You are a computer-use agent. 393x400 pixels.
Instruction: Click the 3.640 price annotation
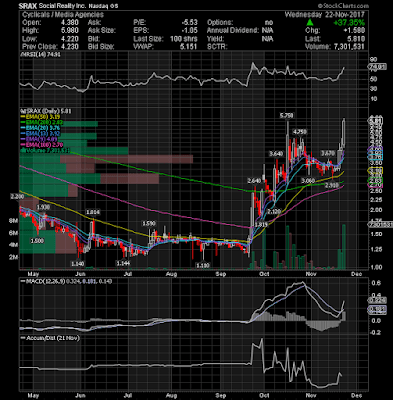pos(276,154)
